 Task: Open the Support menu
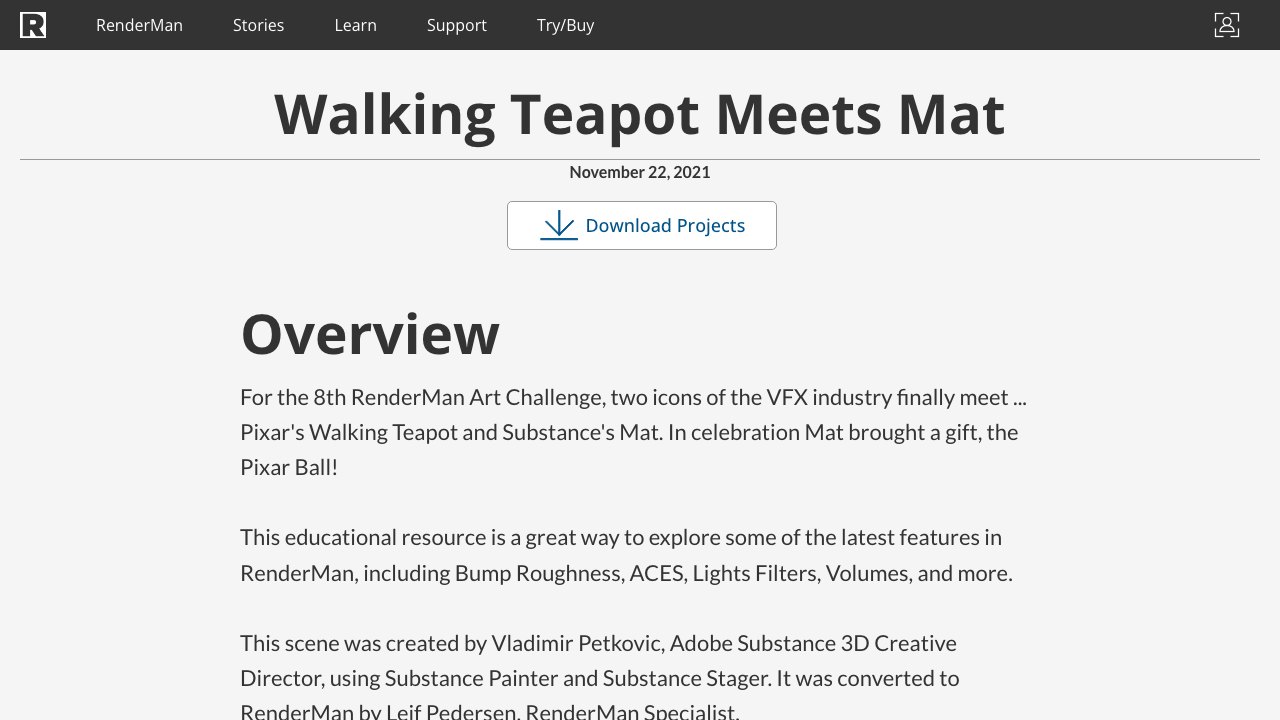(457, 25)
